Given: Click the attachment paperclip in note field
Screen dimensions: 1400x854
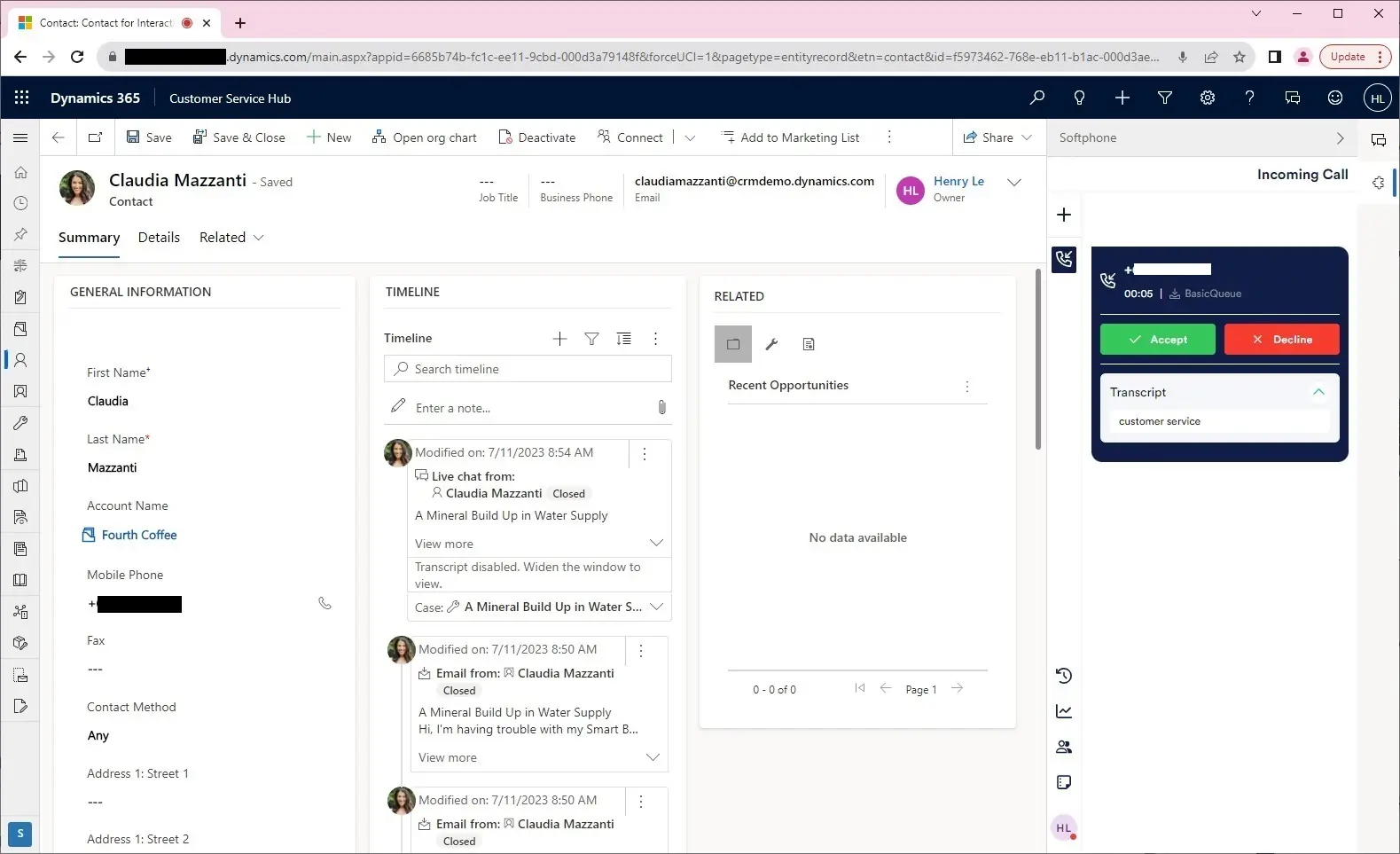Looking at the screenshot, I should 661,408.
